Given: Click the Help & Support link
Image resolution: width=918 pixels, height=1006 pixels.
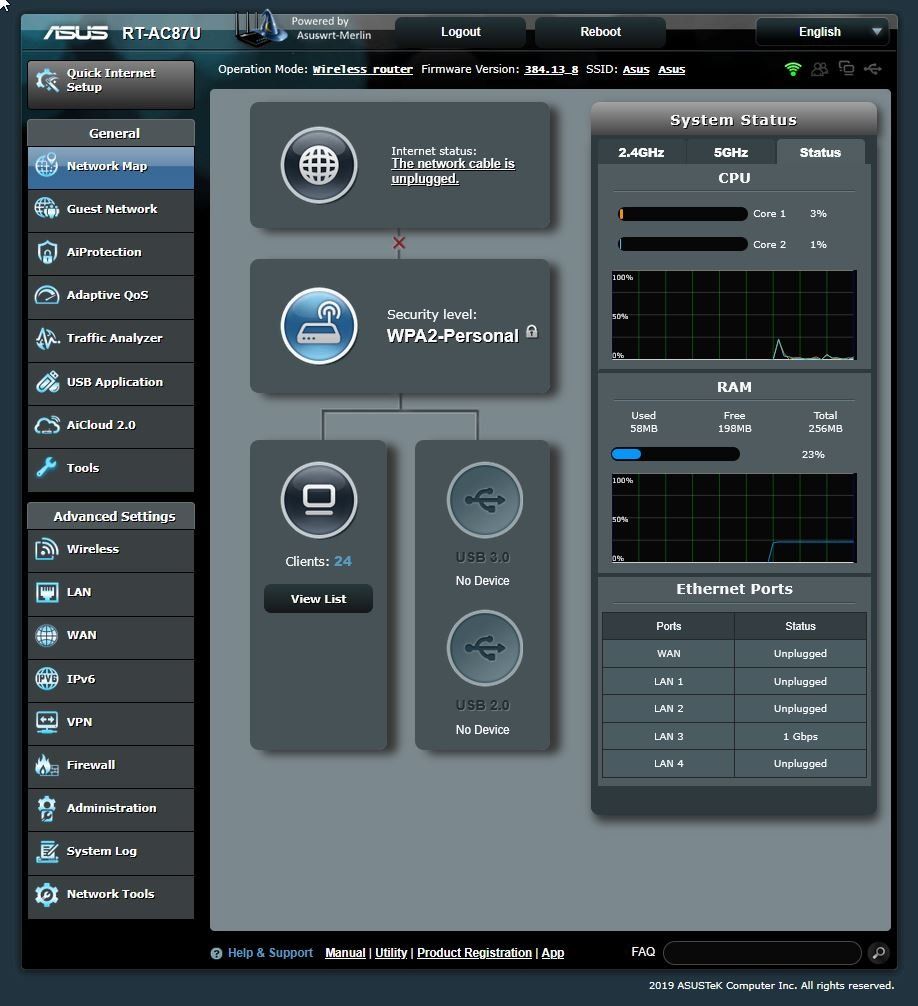Looking at the screenshot, I should [x=270, y=953].
